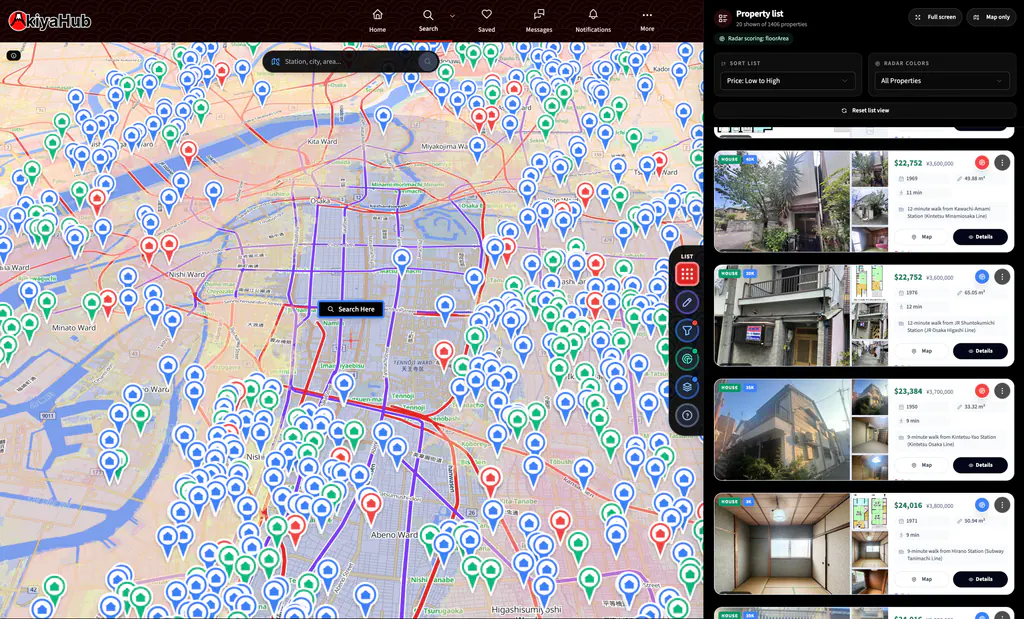This screenshot has height=619, width=1024.
Task: Open three-dot menu on Shuntokumichi card
Action: tap(1002, 276)
